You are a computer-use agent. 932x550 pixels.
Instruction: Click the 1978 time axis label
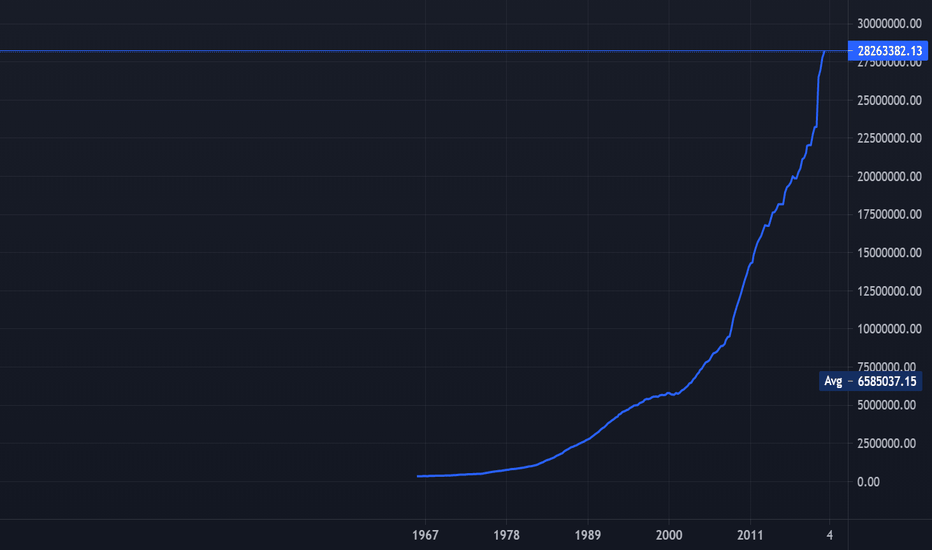pos(506,535)
